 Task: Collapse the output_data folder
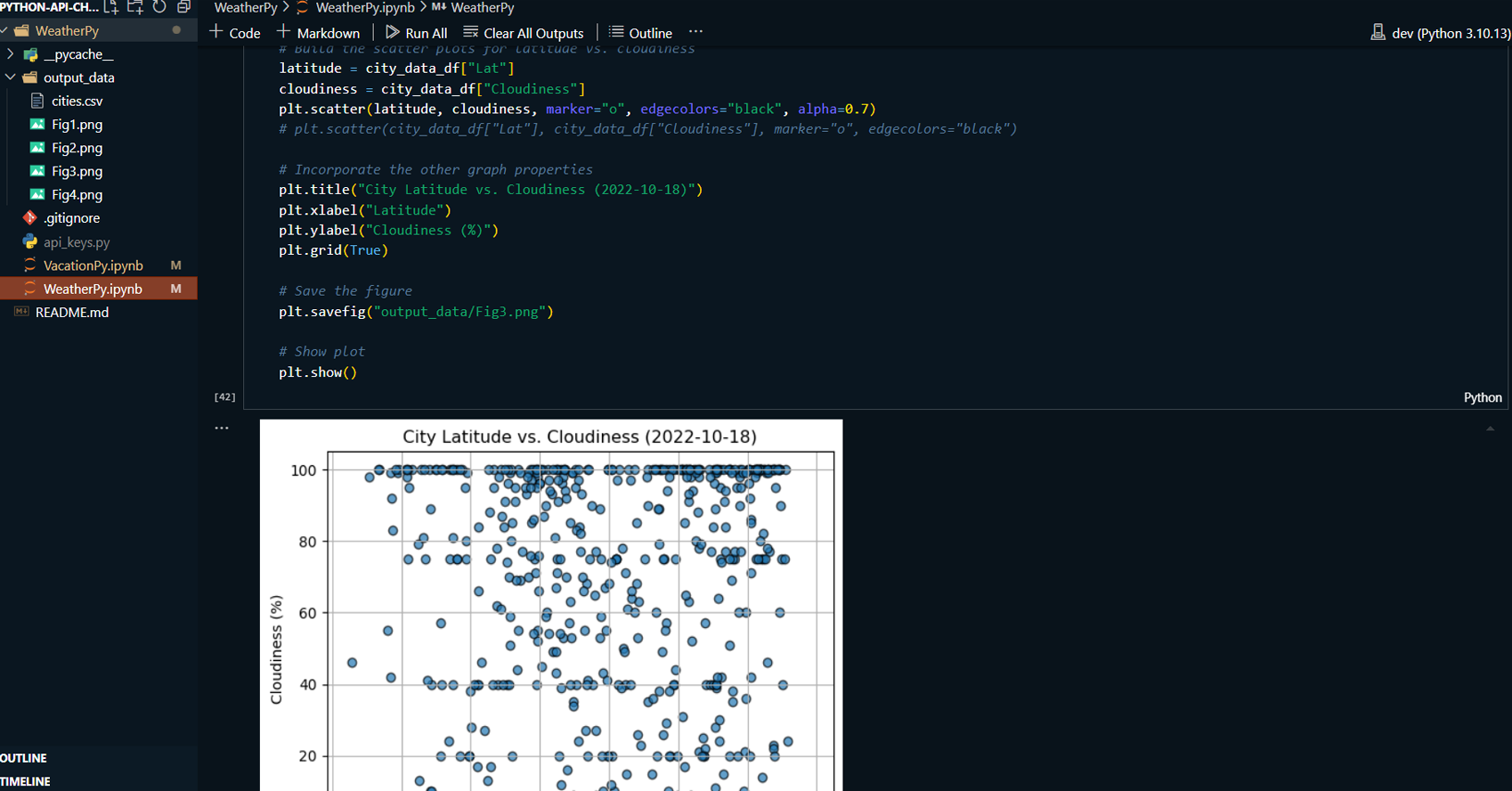coord(11,77)
